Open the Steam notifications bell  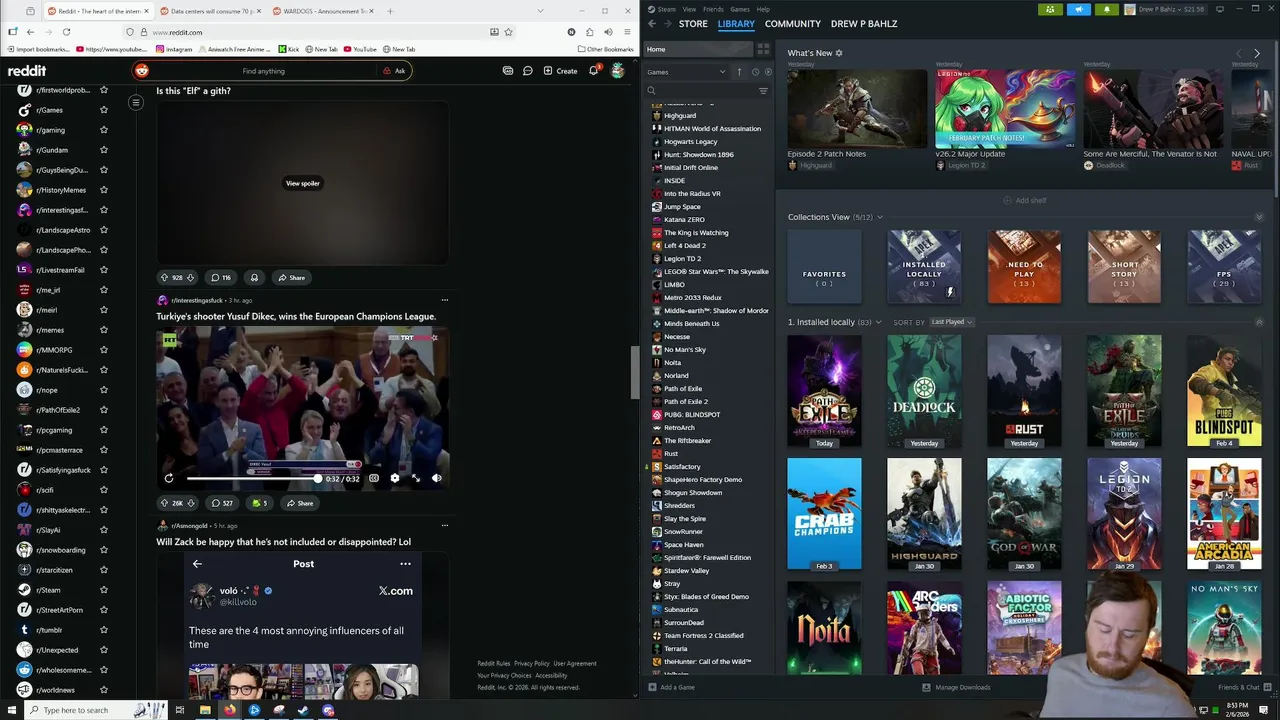(1107, 9)
